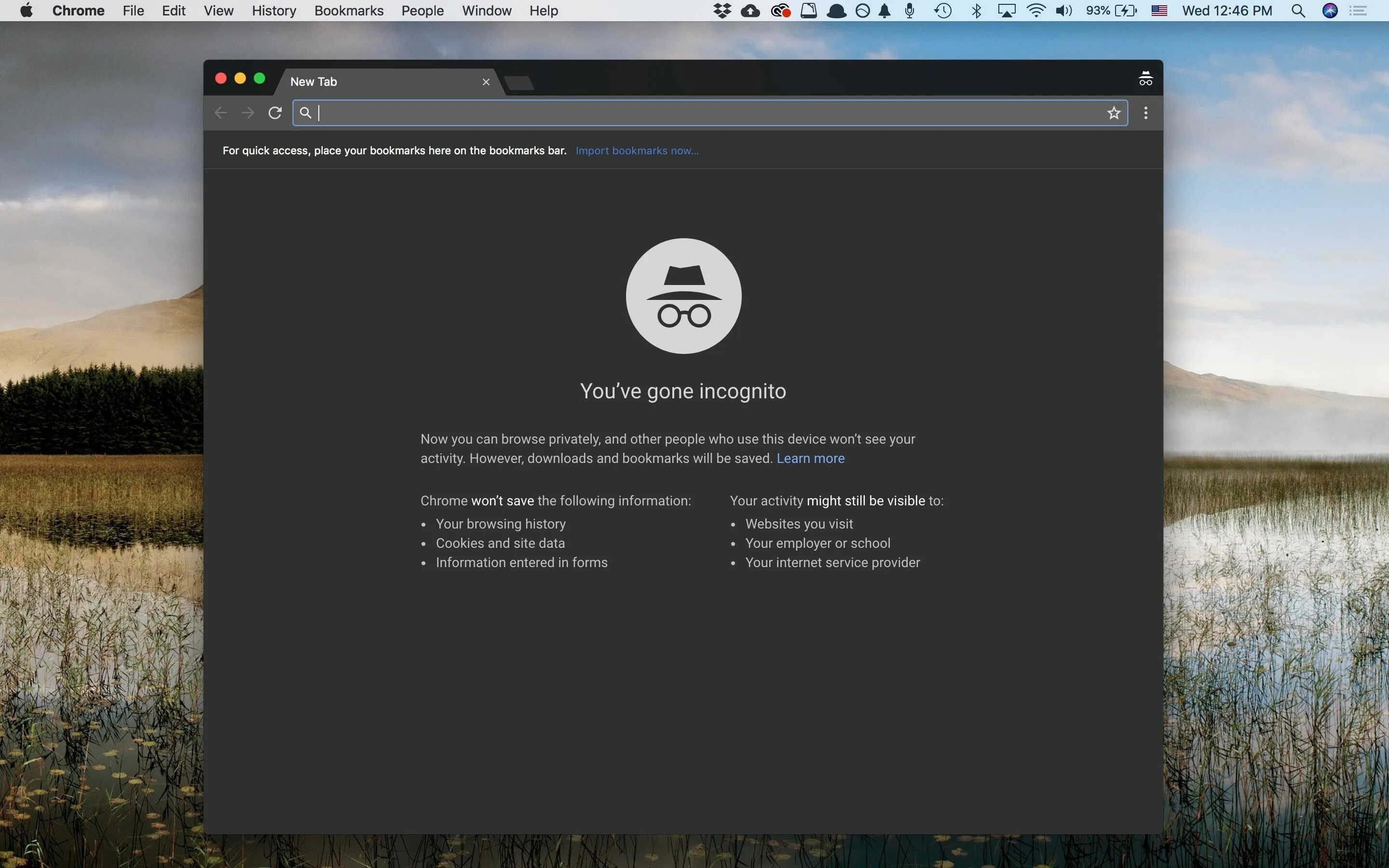
Task: Open Dropbox icon in menu bar
Action: click(x=722, y=11)
